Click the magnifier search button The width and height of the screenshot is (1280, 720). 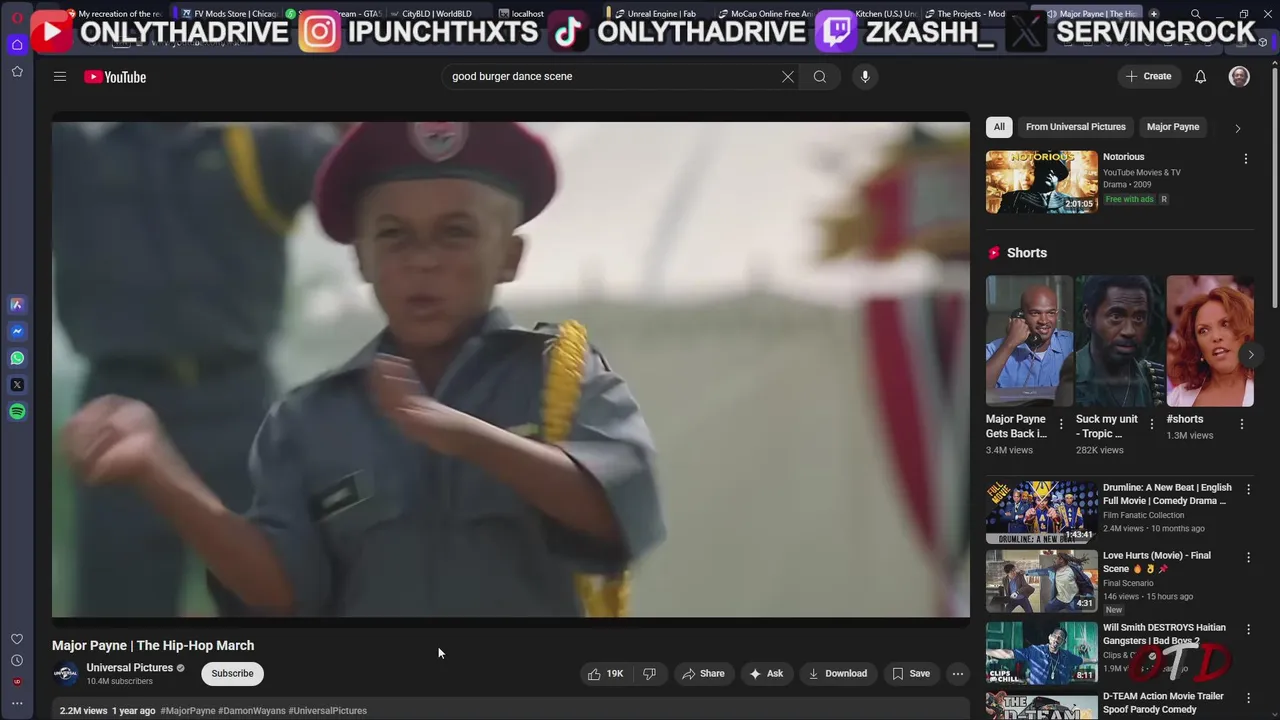pos(820,77)
